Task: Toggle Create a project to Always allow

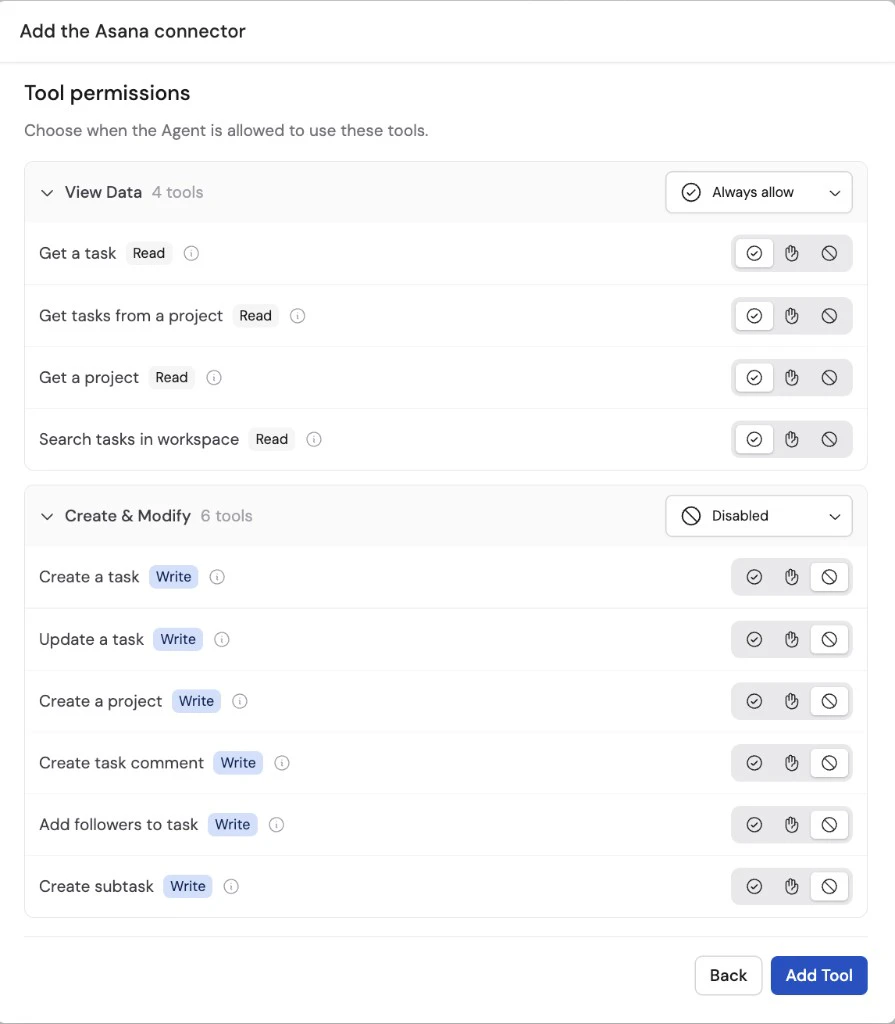Action: pyautogui.click(x=753, y=701)
